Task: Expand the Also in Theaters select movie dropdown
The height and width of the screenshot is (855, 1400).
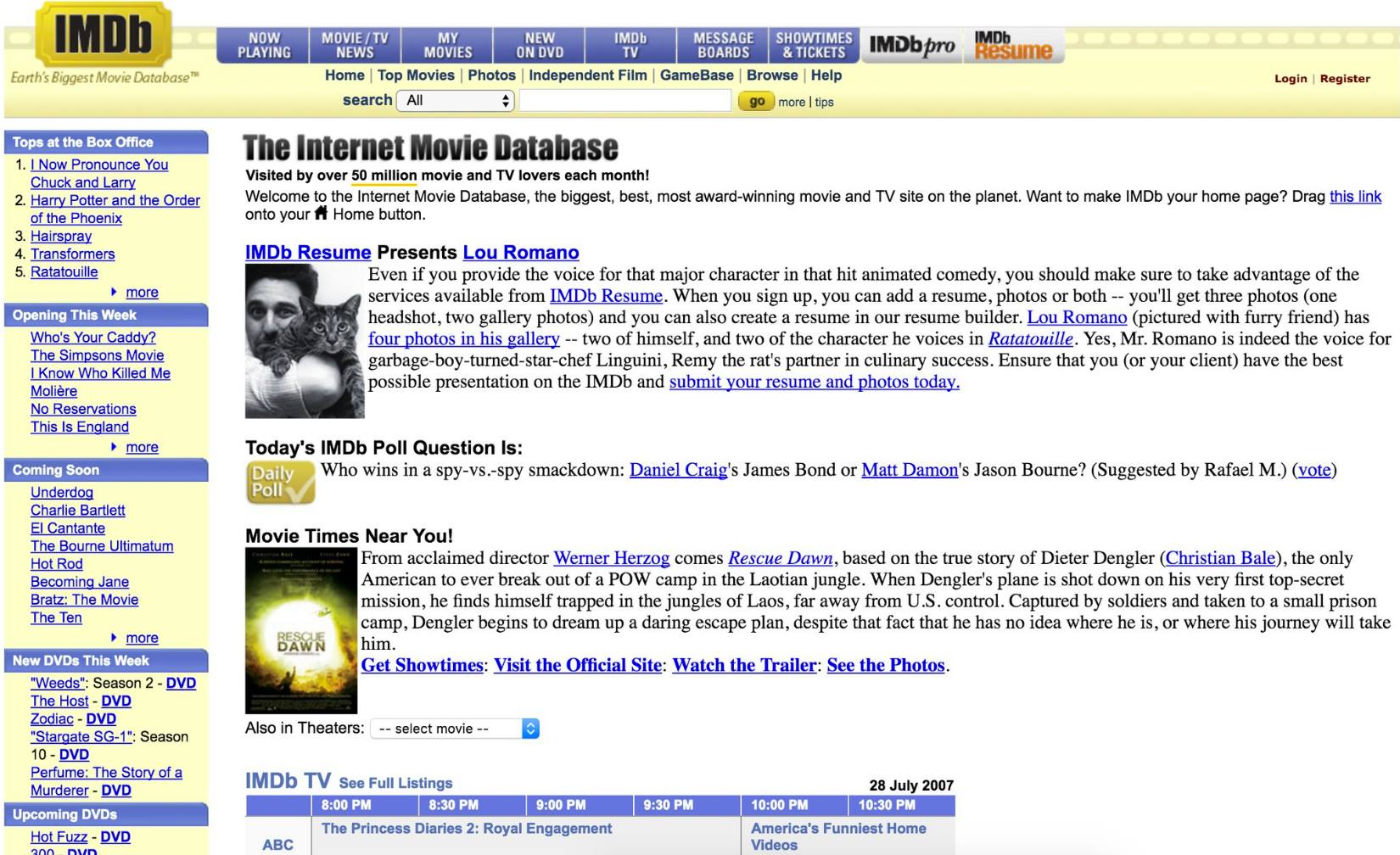Action: click(x=455, y=729)
